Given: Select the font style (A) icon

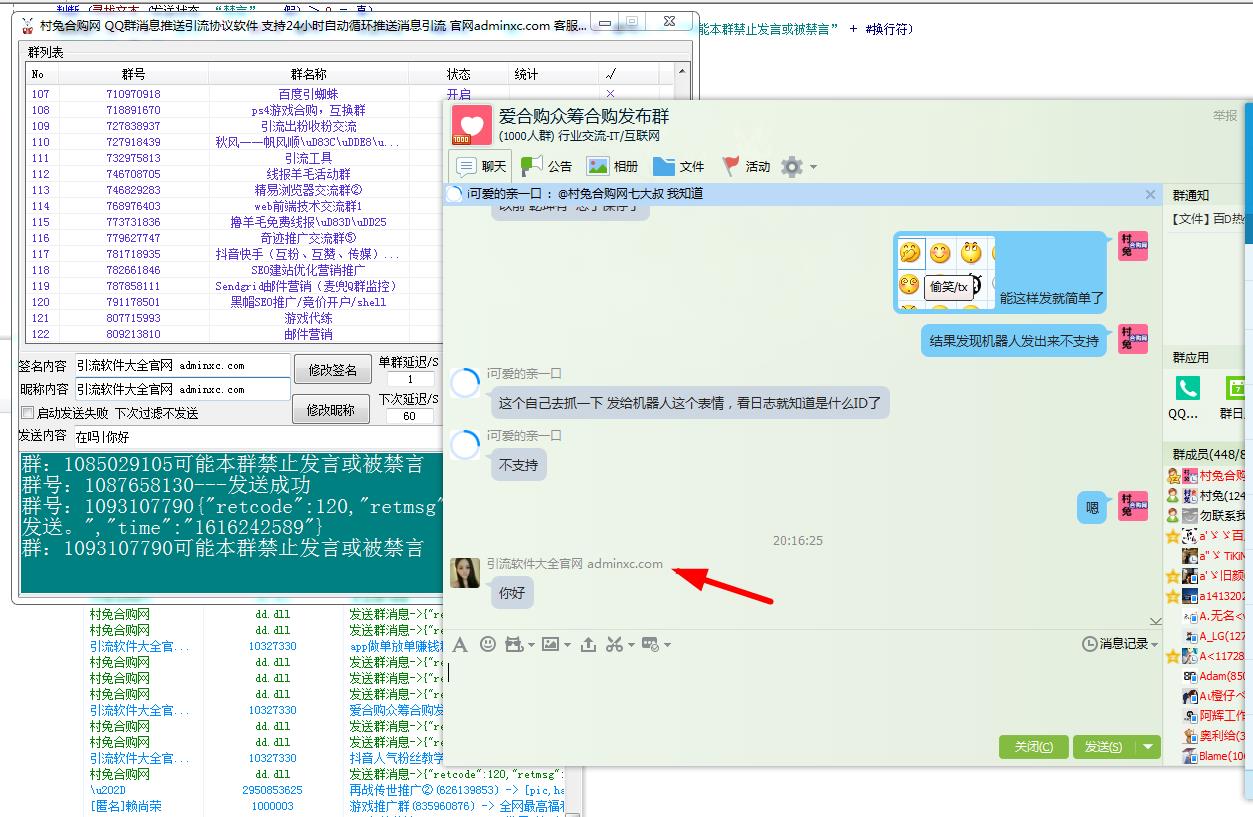Looking at the screenshot, I should pyautogui.click(x=460, y=644).
